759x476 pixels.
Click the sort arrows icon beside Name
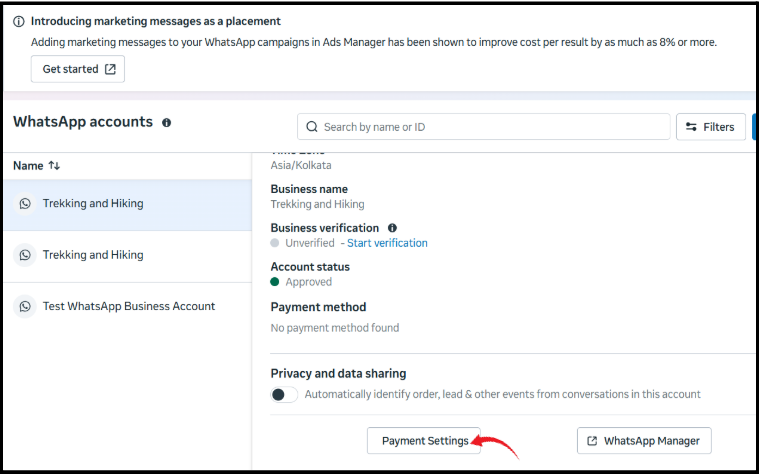point(54,166)
